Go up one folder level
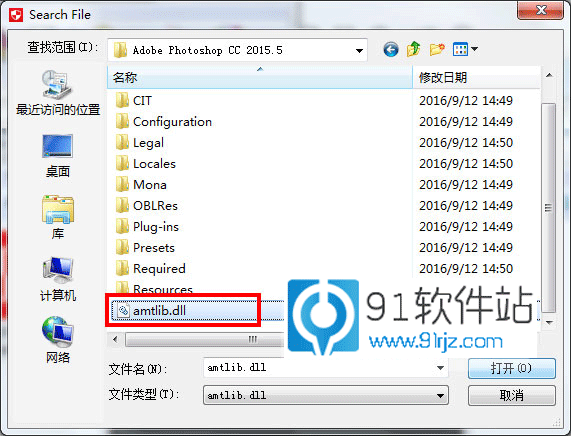Image resolution: width=571 pixels, height=436 pixels. click(x=414, y=49)
